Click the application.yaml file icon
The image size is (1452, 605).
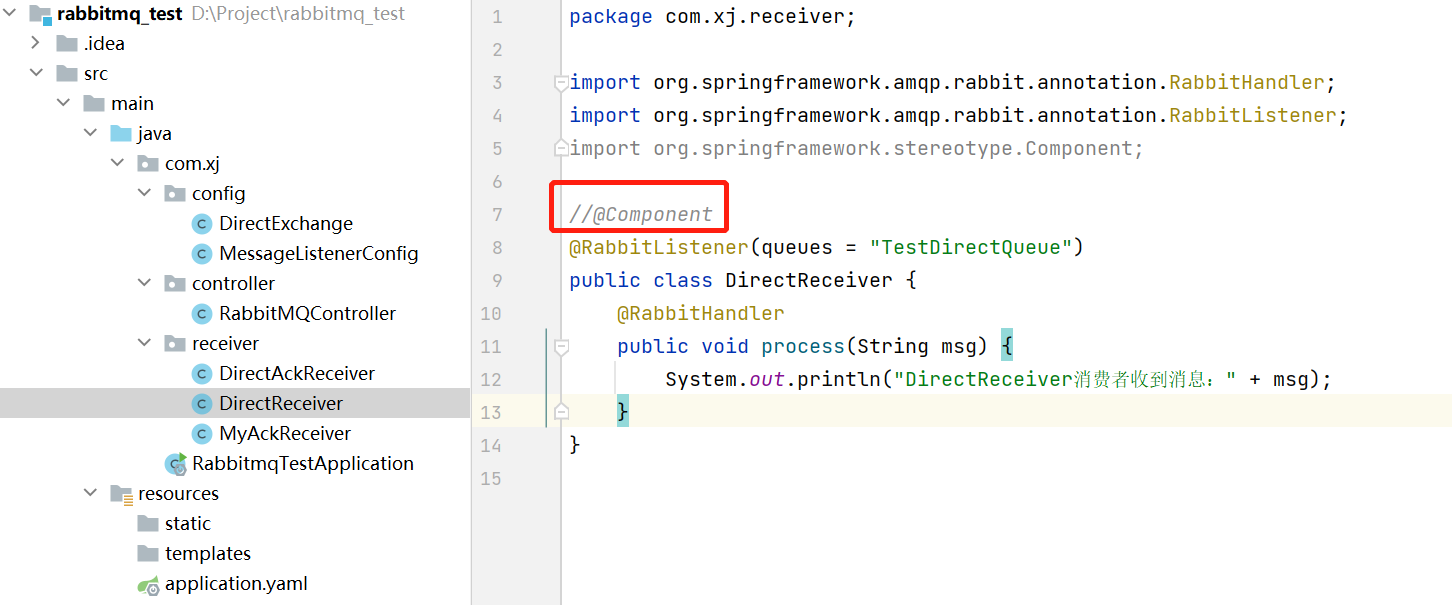tap(148, 585)
